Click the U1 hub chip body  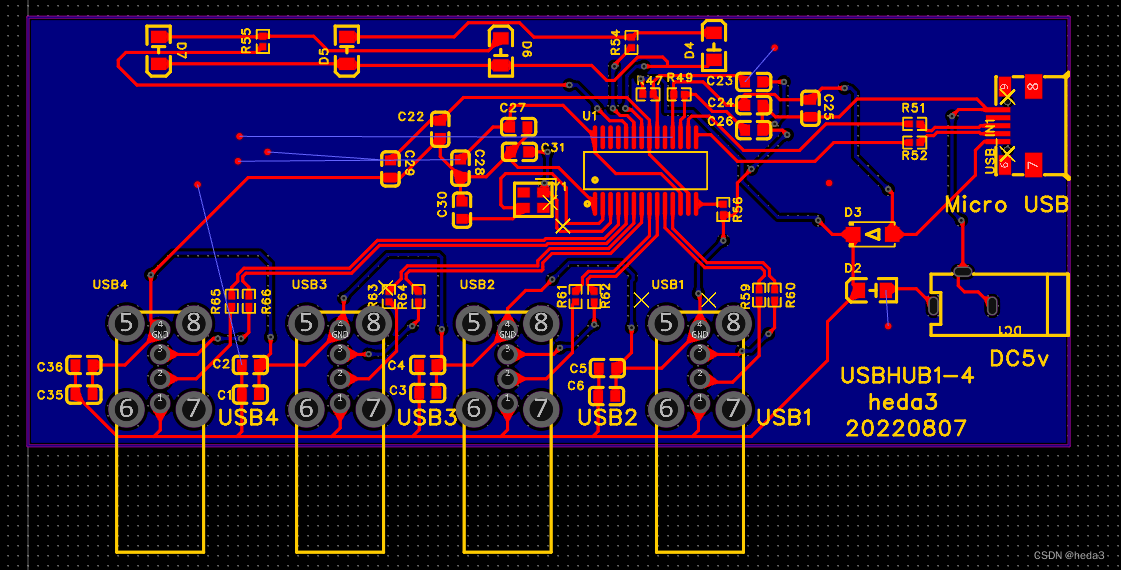(x=646, y=171)
